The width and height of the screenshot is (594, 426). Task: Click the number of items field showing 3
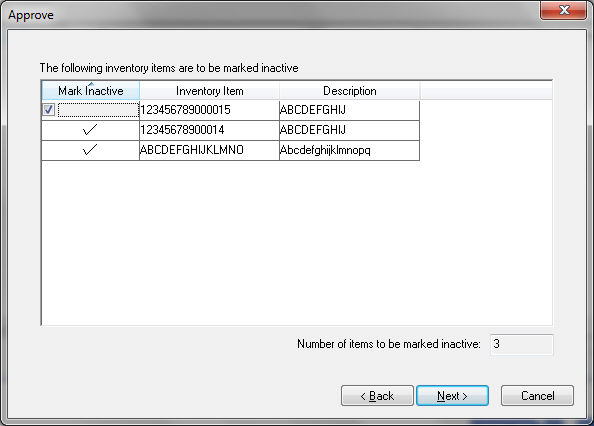522,344
